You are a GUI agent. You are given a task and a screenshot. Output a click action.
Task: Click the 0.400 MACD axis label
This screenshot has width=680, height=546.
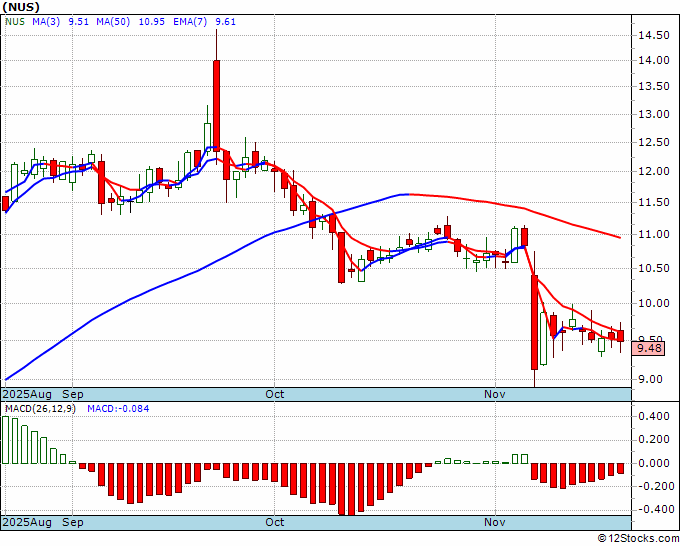pos(654,416)
